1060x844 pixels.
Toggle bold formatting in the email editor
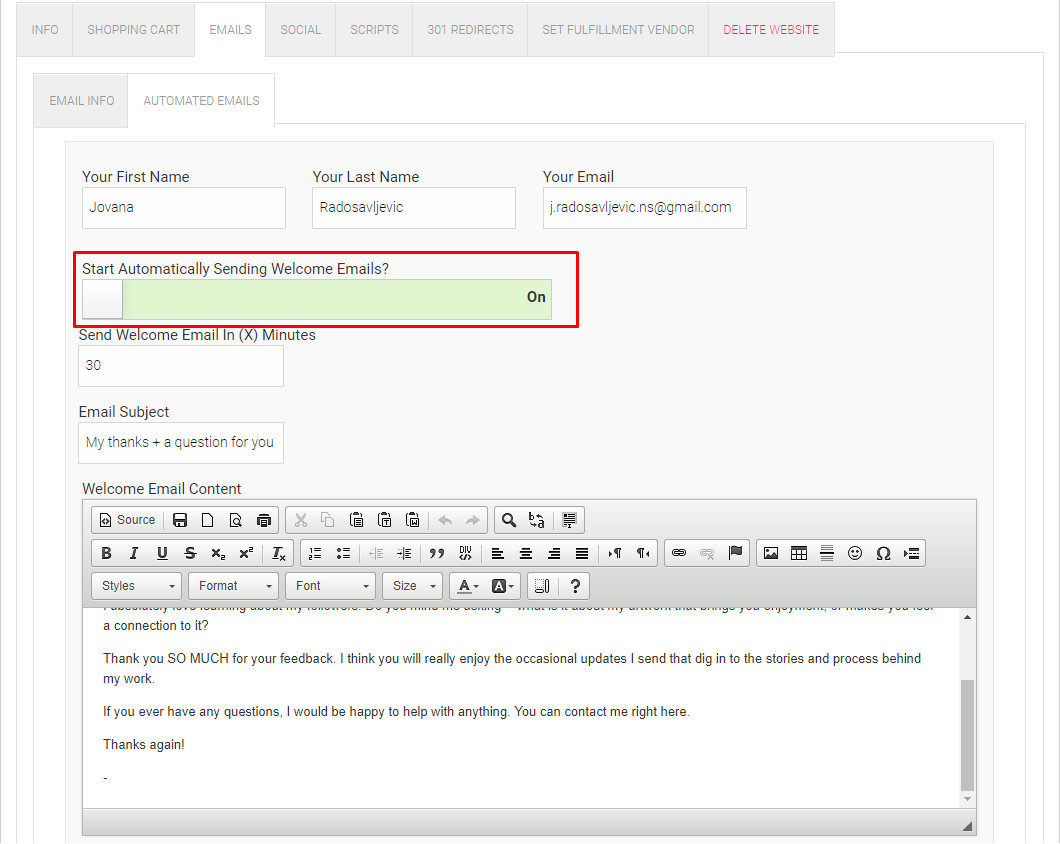(106, 553)
